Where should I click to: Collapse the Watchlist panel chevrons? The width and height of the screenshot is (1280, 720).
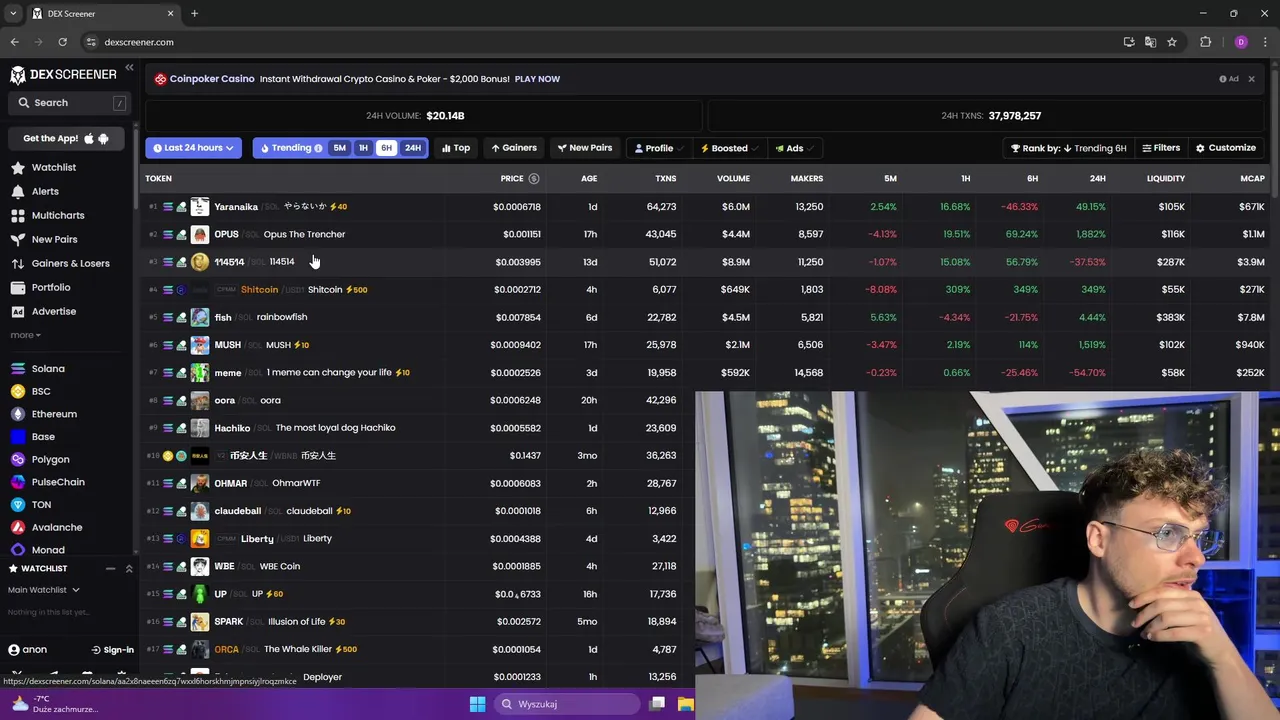coord(128,568)
